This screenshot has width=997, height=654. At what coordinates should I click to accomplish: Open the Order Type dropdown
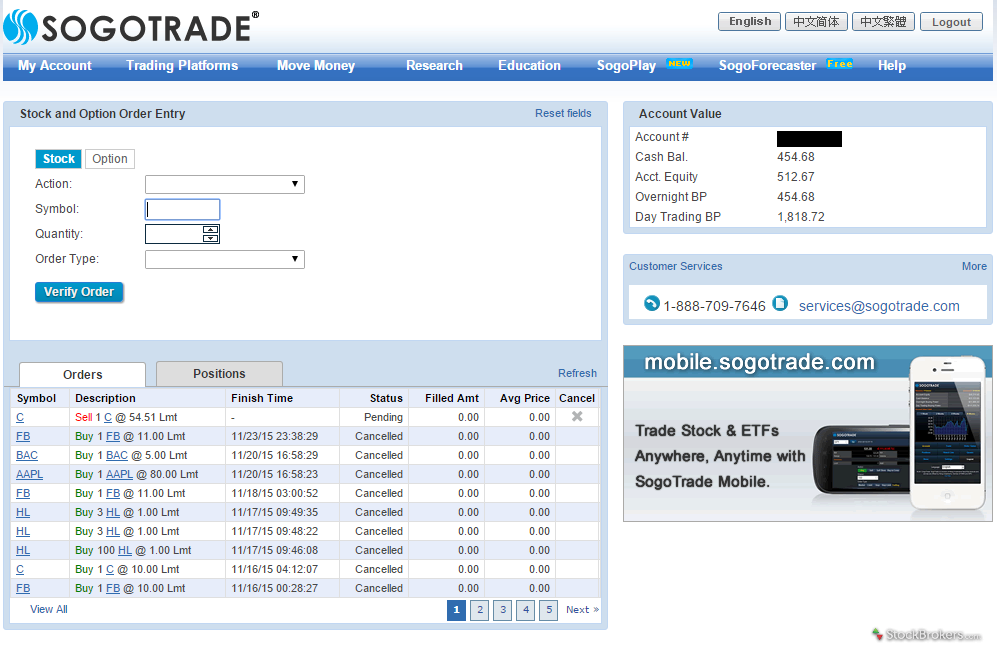(x=225, y=259)
